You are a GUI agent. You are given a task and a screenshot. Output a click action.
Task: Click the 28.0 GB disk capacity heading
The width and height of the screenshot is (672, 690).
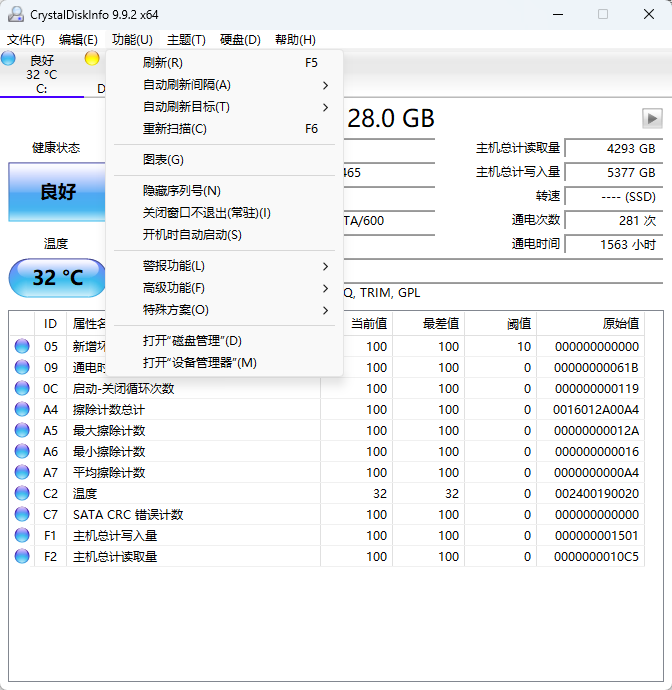click(x=390, y=118)
